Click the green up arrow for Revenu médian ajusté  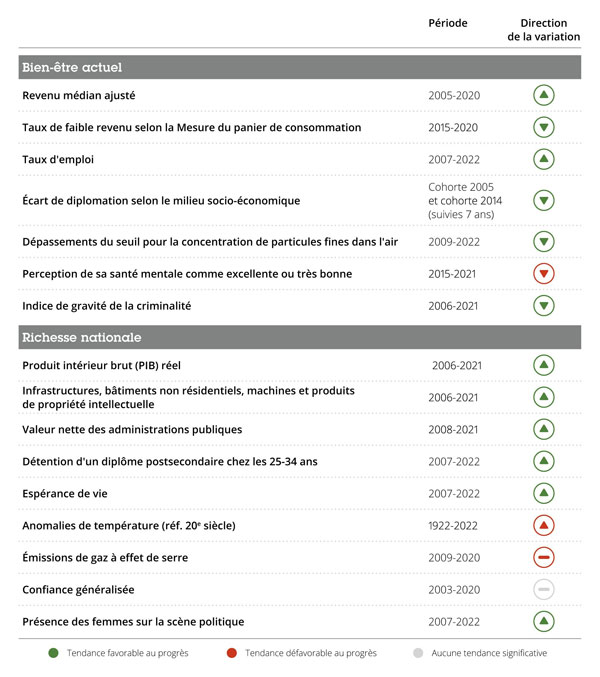tap(543, 95)
